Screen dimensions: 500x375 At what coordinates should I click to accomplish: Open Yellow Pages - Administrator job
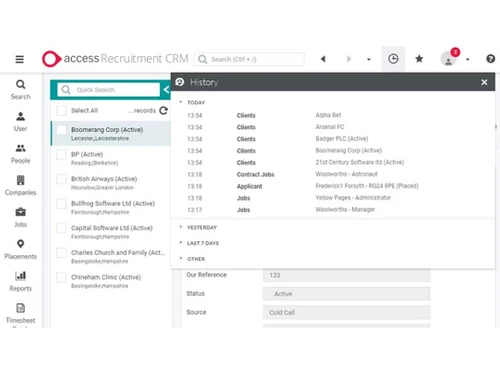(353, 198)
